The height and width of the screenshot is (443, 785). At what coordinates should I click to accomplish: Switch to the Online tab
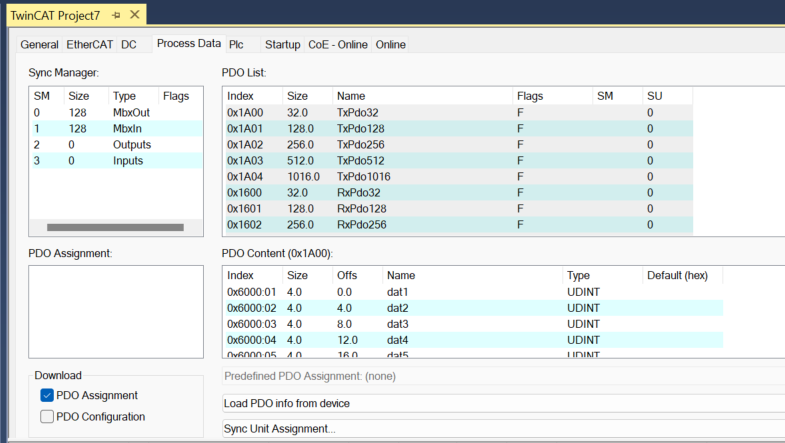[390, 45]
